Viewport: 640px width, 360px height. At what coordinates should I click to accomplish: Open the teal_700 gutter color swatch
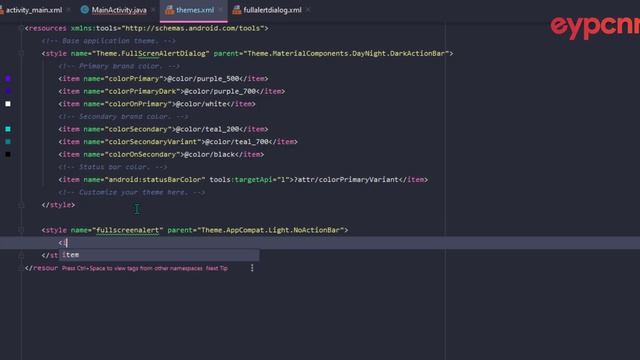click(8, 142)
